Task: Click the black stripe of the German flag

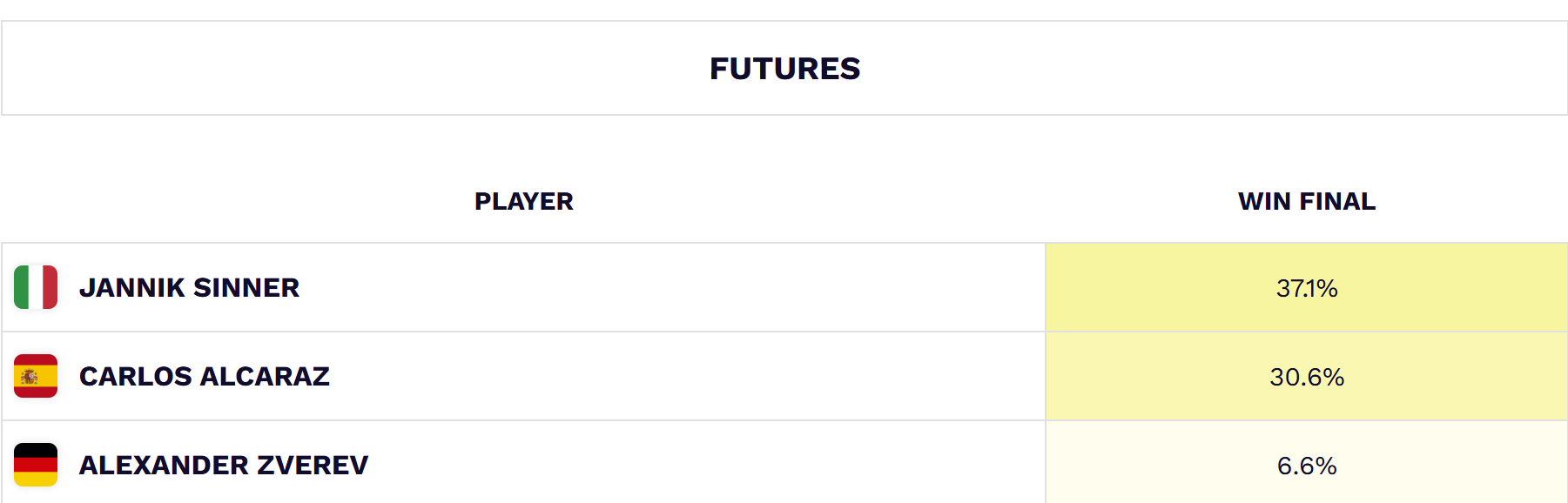Action: pyautogui.click(x=36, y=450)
